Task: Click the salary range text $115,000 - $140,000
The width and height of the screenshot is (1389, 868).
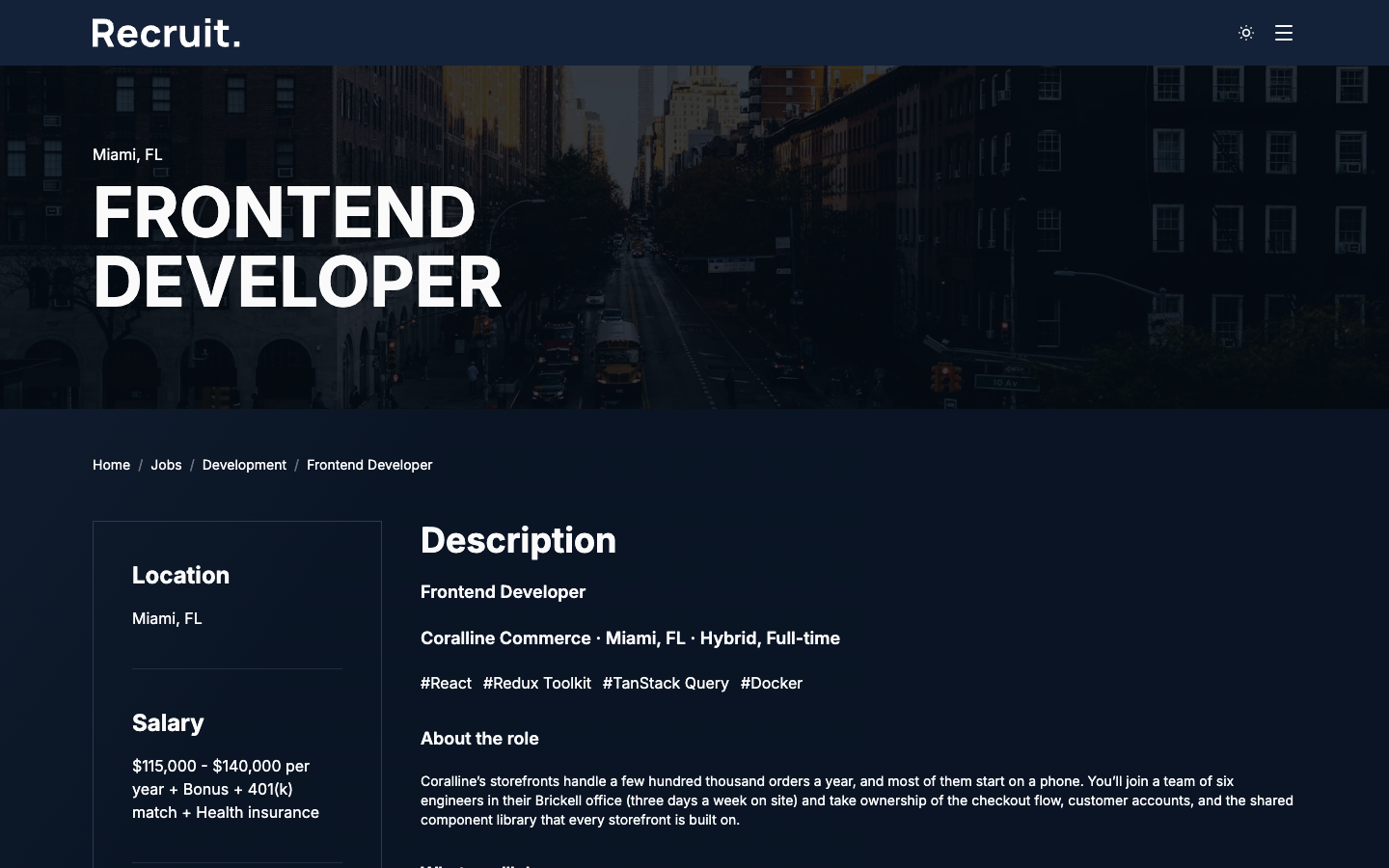Action: 207,766
